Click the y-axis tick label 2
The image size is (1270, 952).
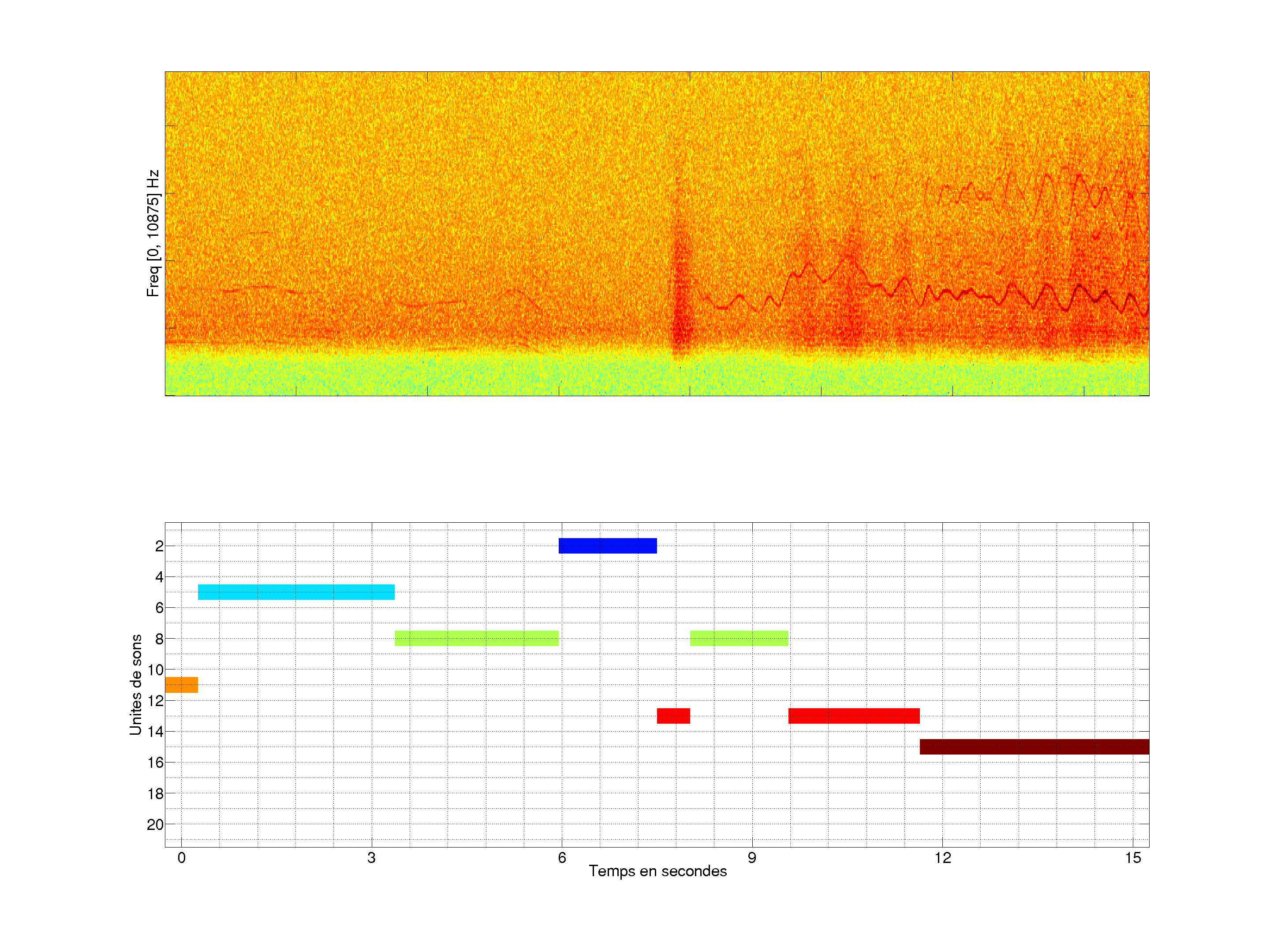pos(159,546)
